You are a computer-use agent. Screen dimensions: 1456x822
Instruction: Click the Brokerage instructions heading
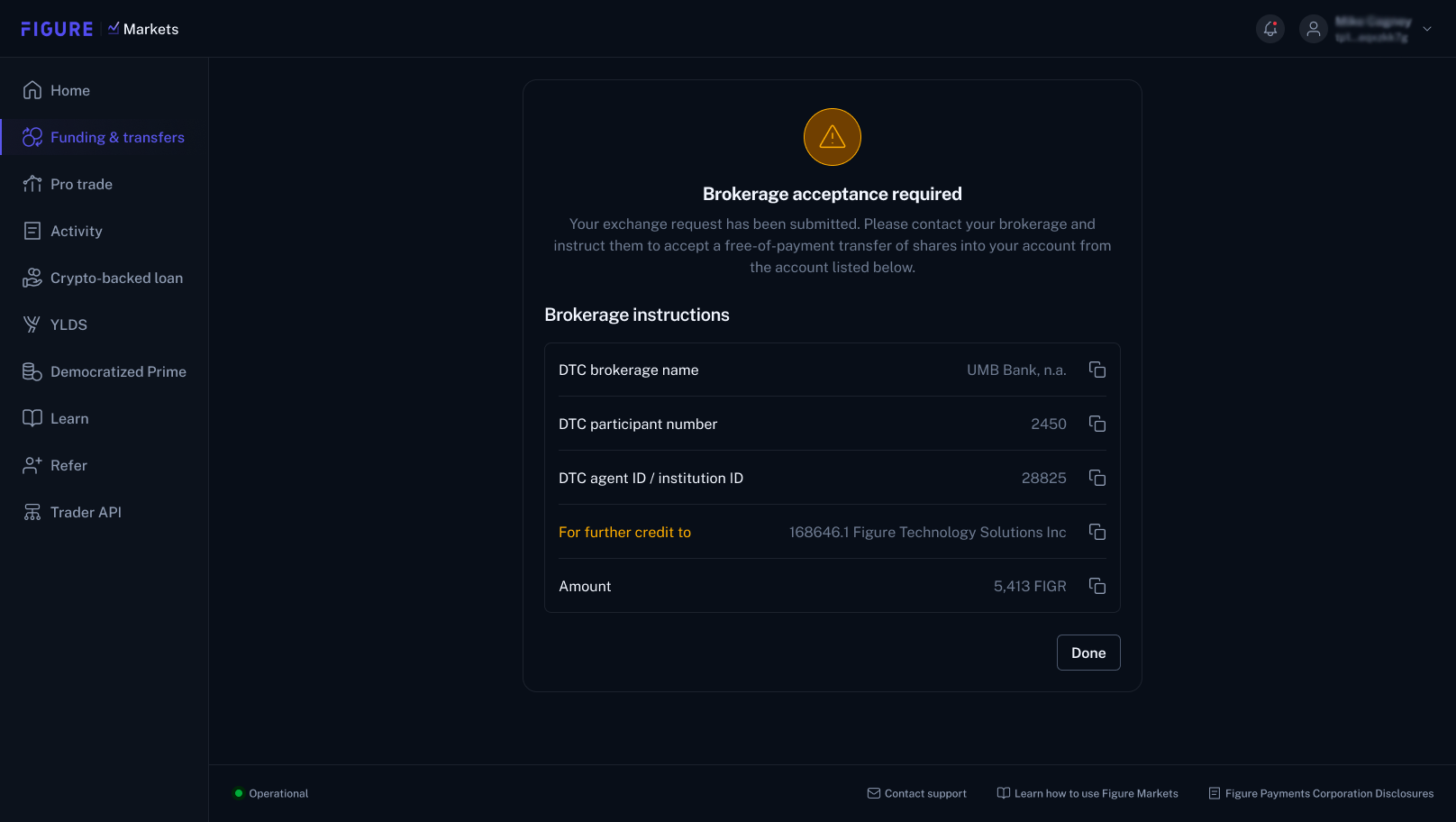637,315
